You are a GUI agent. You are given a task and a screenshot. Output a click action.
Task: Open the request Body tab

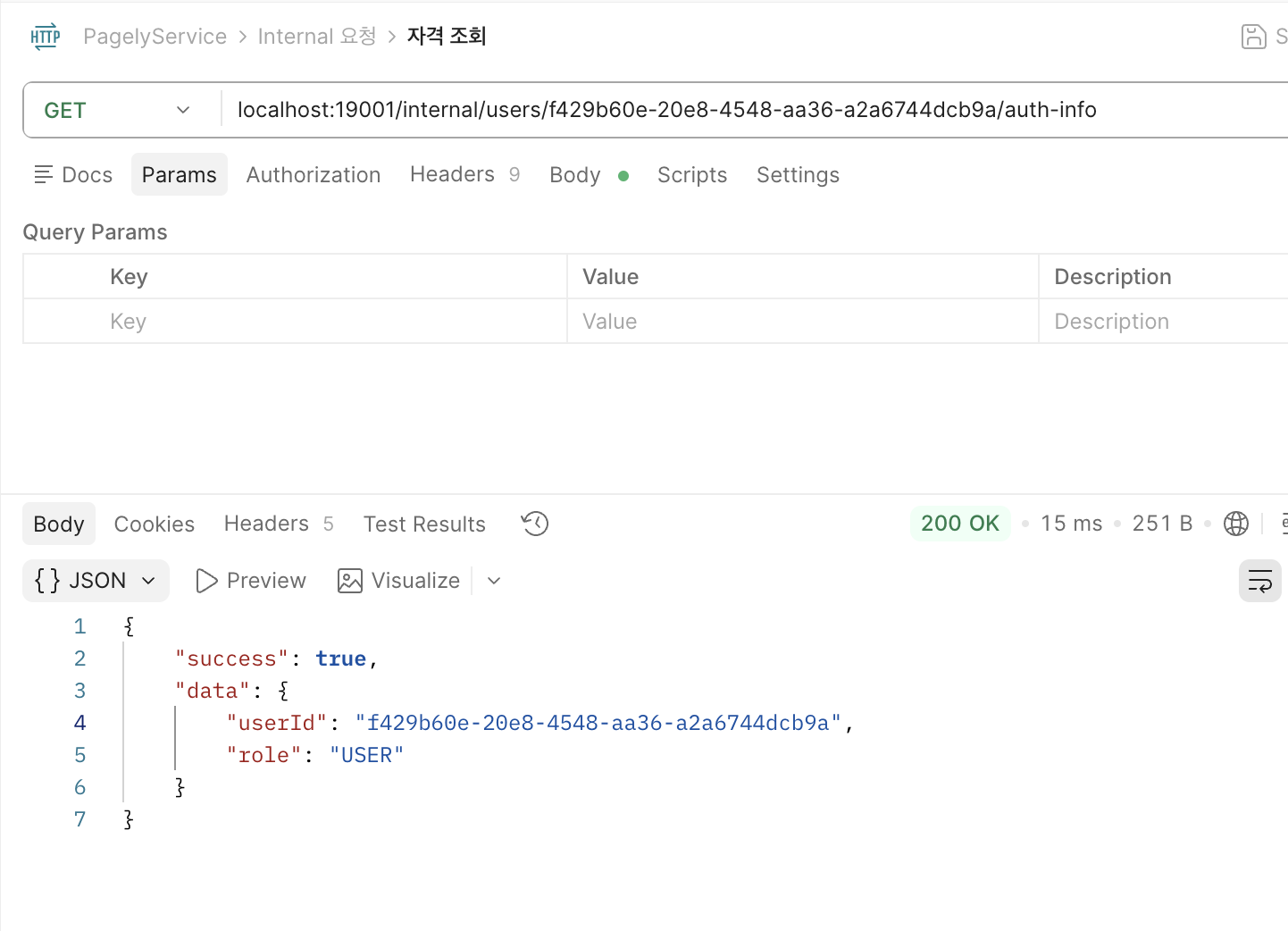pos(589,175)
